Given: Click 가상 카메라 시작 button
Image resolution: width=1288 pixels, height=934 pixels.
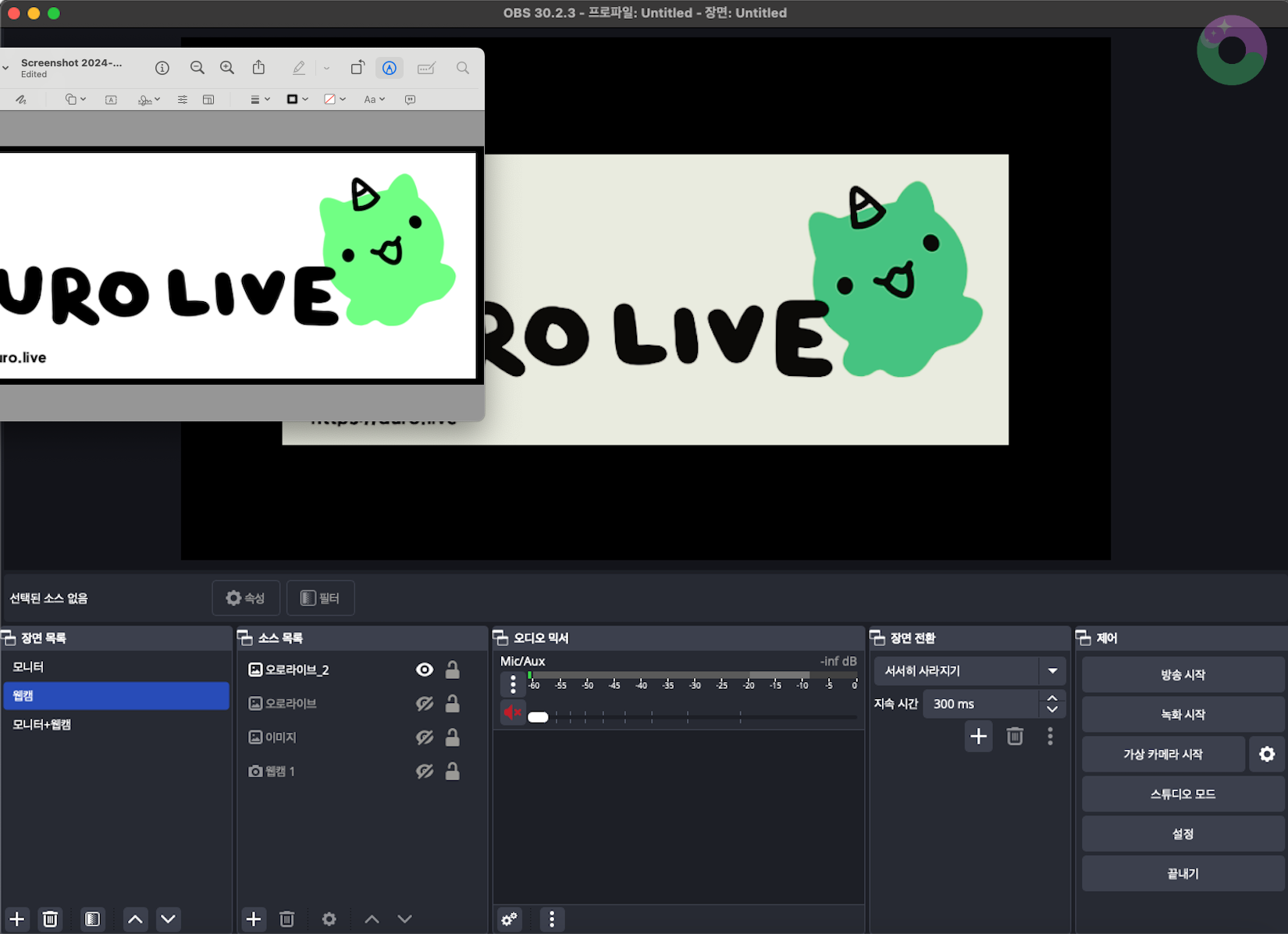Looking at the screenshot, I should coord(1163,755).
